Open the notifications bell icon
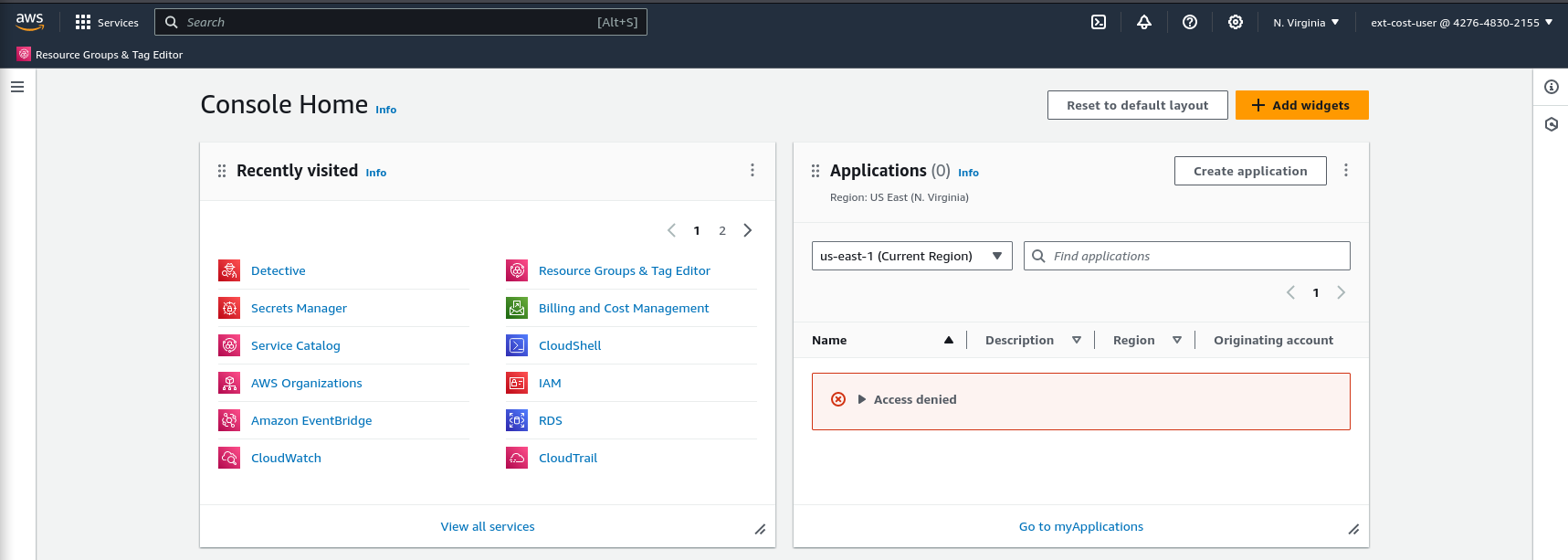 (1144, 22)
